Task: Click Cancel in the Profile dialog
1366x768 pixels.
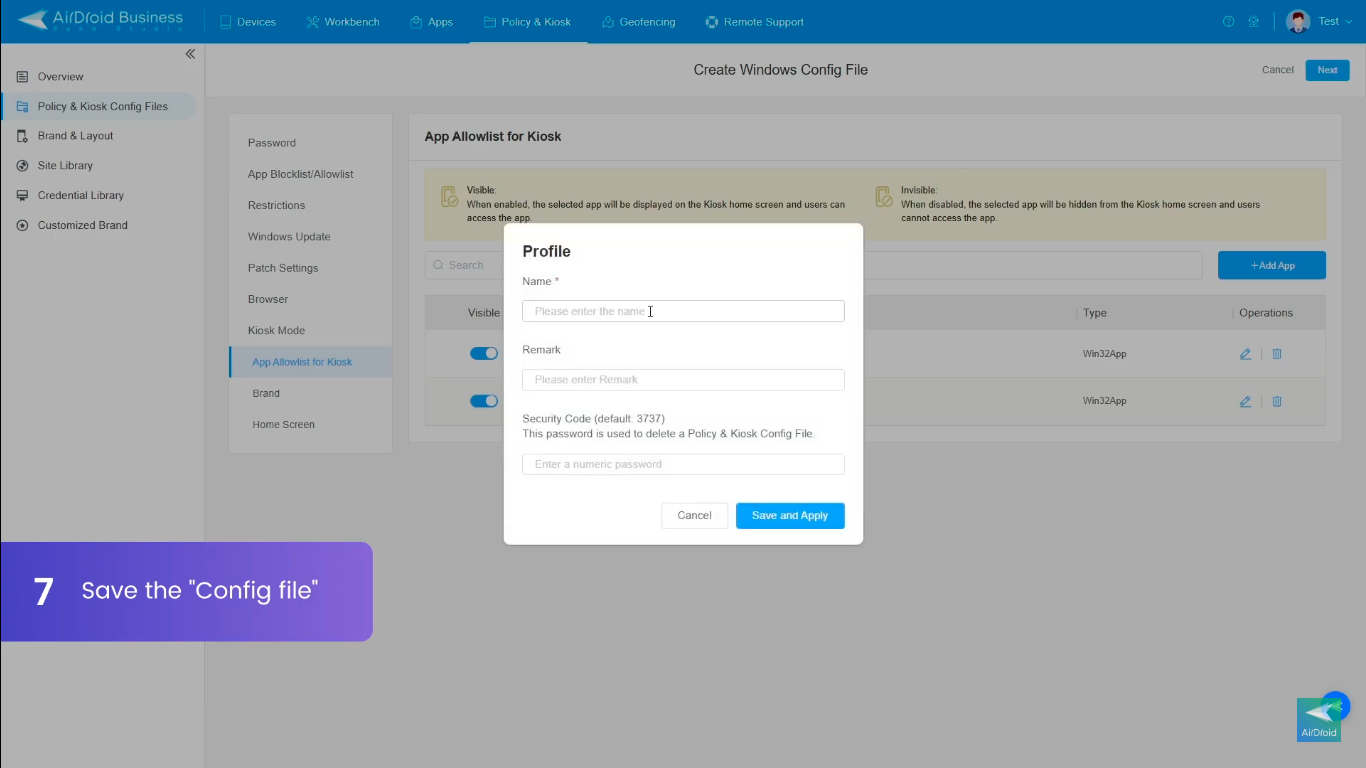Action: pyautogui.click(x=694, y=516)
